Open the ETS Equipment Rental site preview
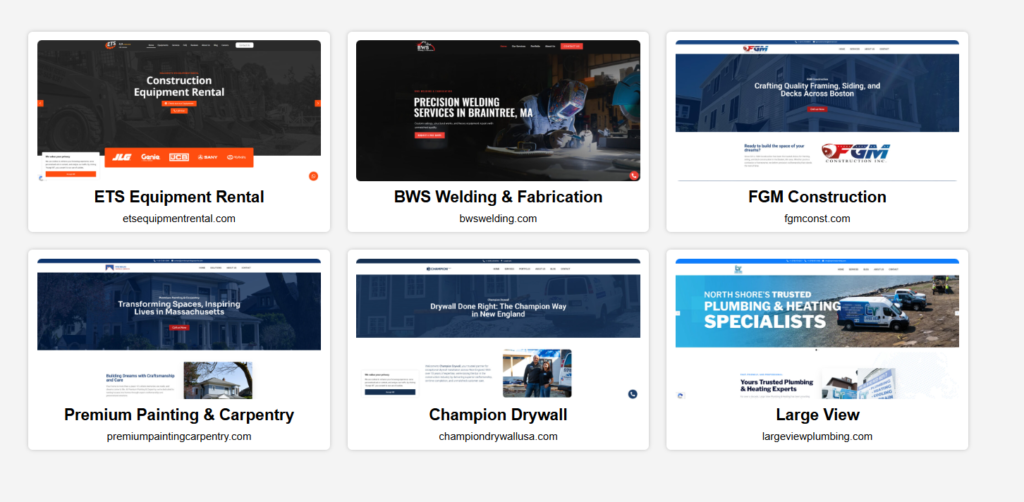The height and width of the screenshot is (502, 1024). (179, 111)
